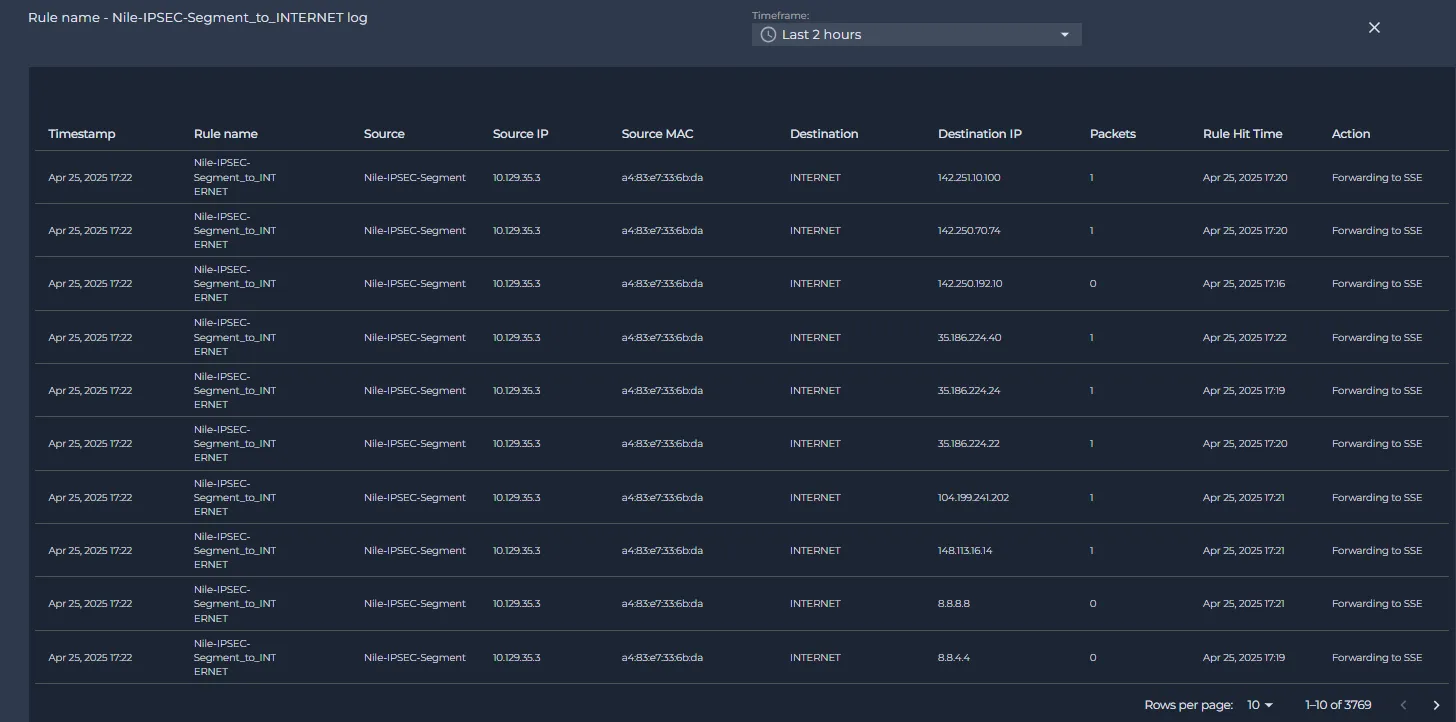Viewport: 1456px width, 722px height.
Task: Select destination IP 8.8.8.8
Action: click(954, 604)
